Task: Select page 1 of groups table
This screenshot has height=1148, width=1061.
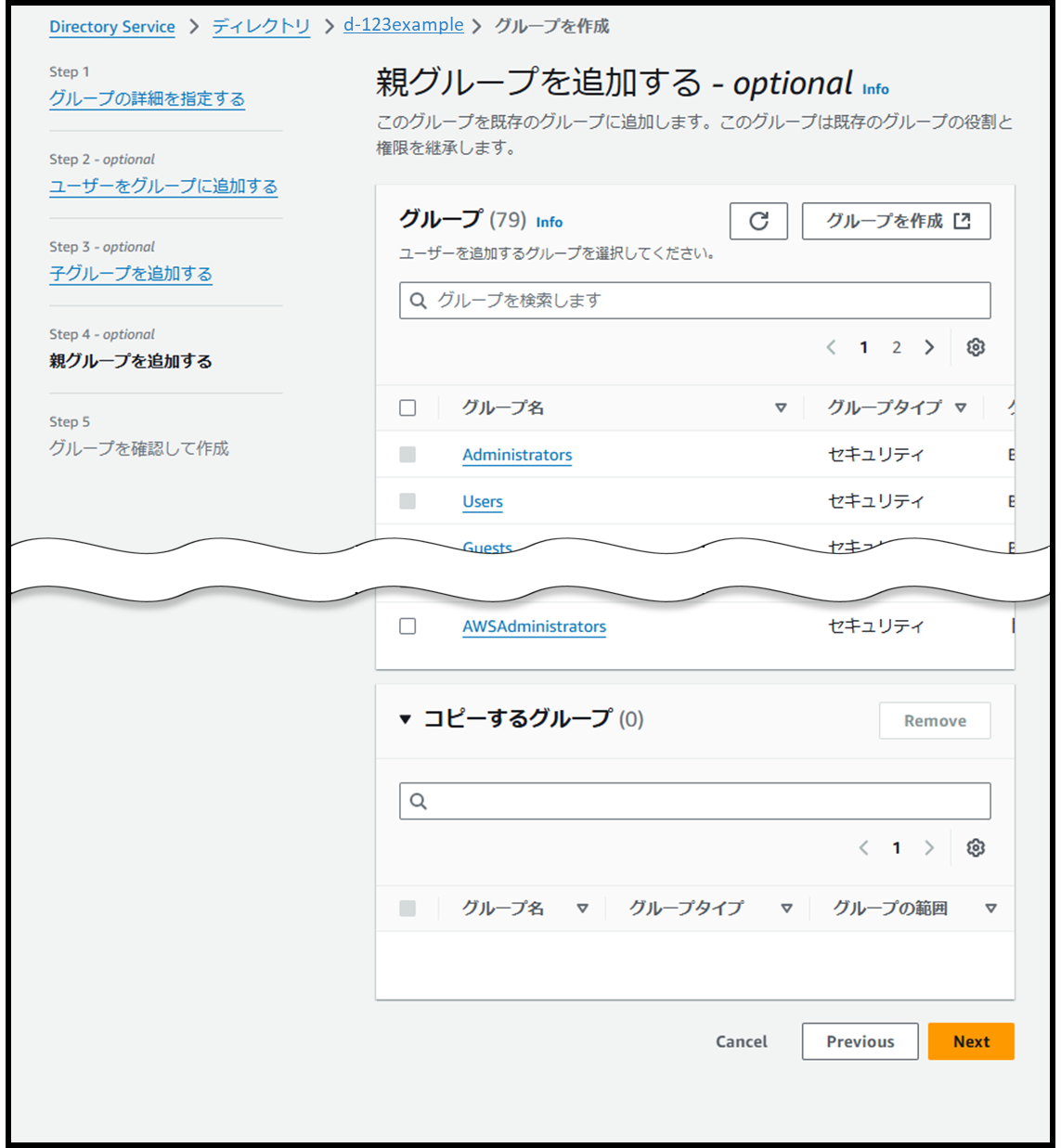Action: click(x=863, y=347)
